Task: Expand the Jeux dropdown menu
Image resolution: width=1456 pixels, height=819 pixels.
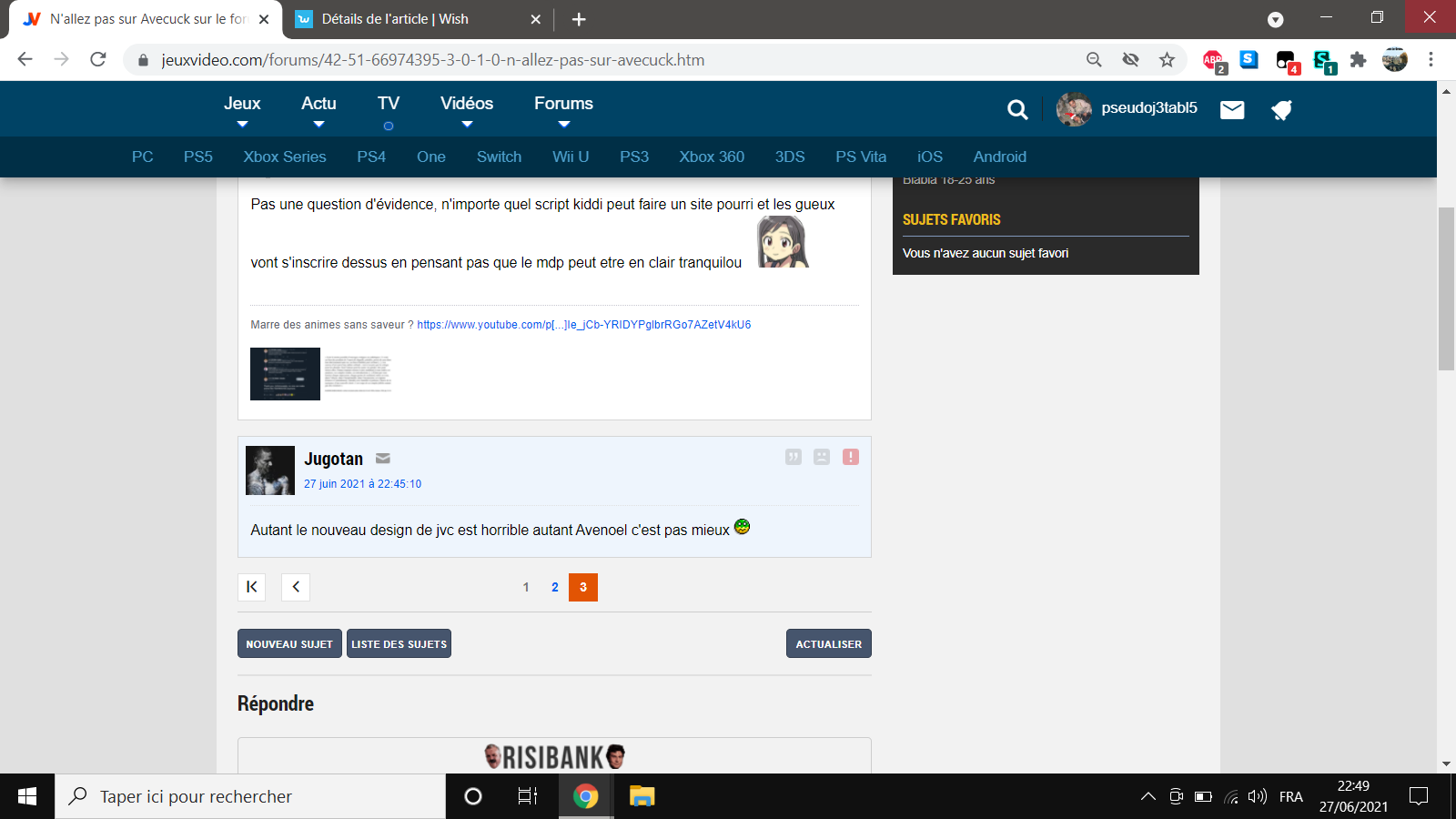Action: pos(242,109)
